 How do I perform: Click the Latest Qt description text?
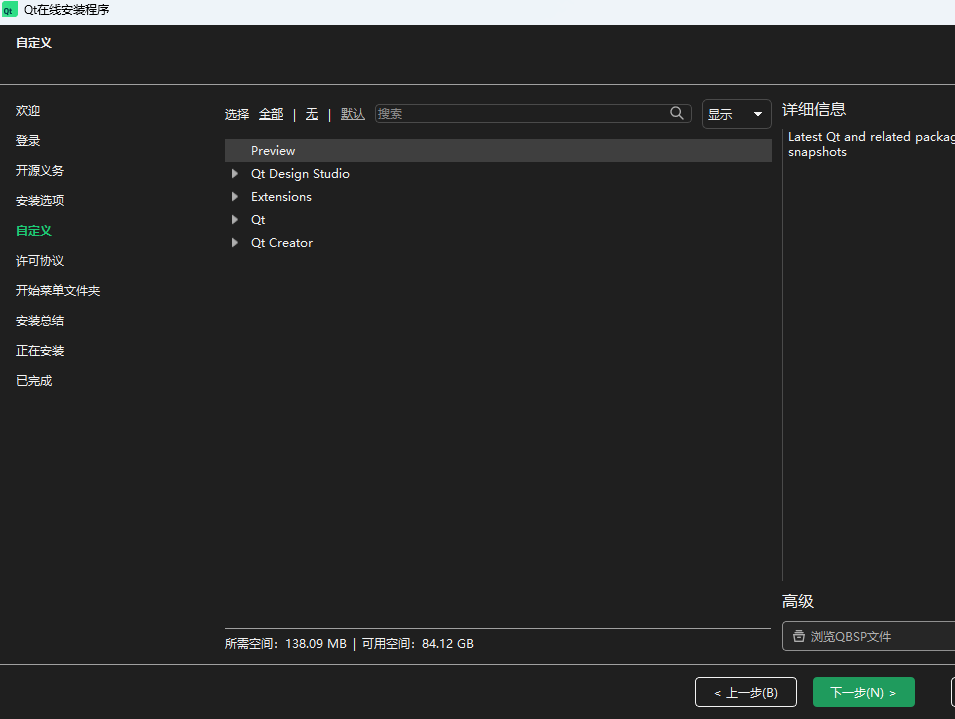coord(872,144)
